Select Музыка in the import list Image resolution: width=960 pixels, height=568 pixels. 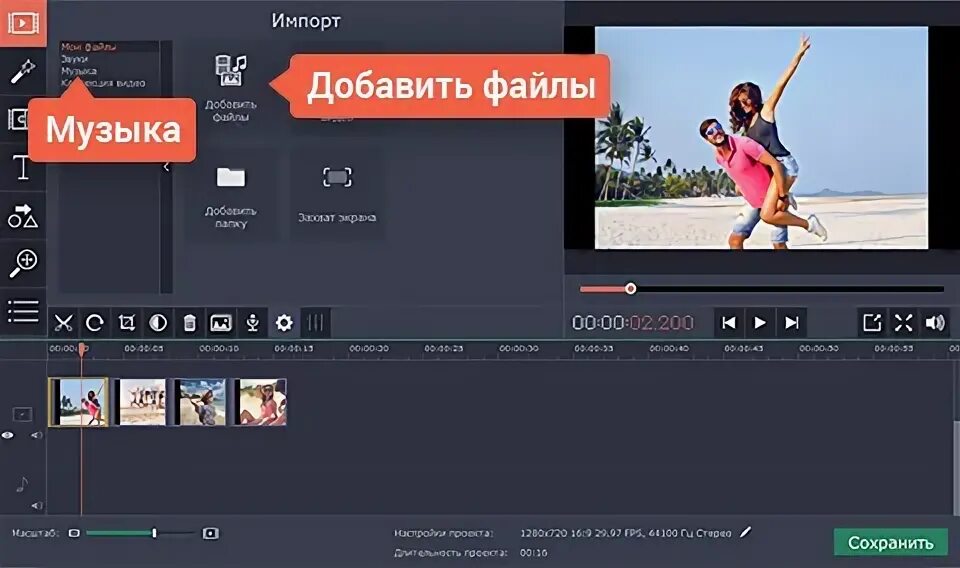tap(79, 71)
